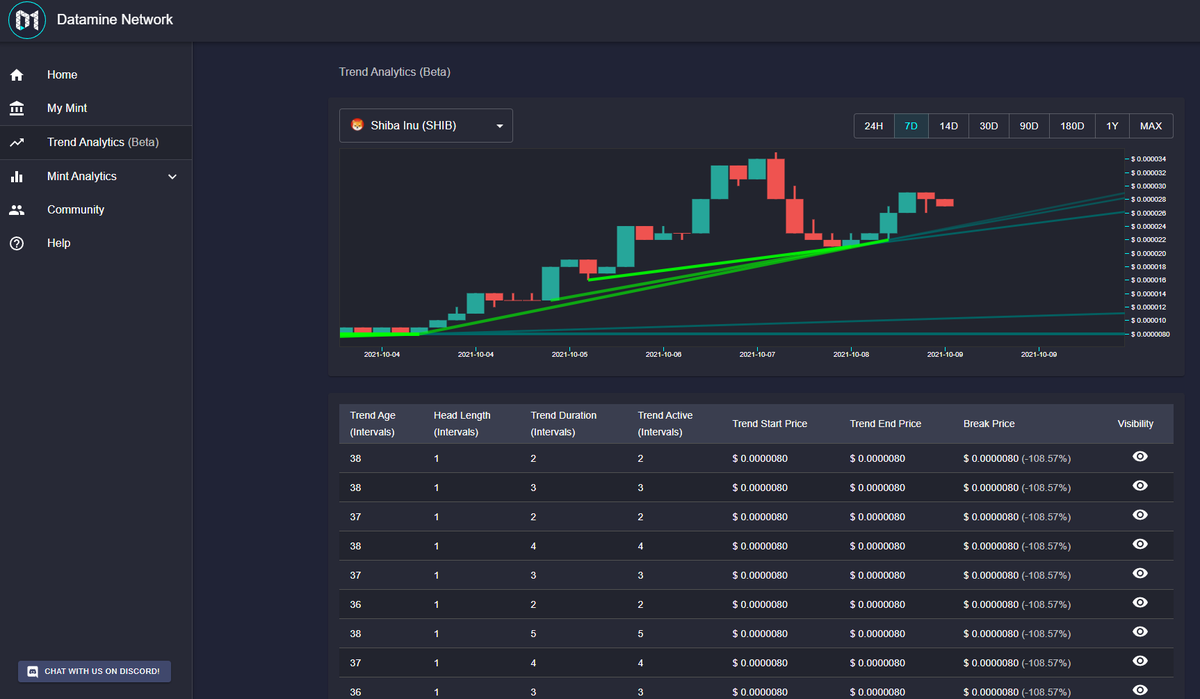Click the Visibility column header
The width and height of the screenshot is (1200, 699).
[1135, 424]
